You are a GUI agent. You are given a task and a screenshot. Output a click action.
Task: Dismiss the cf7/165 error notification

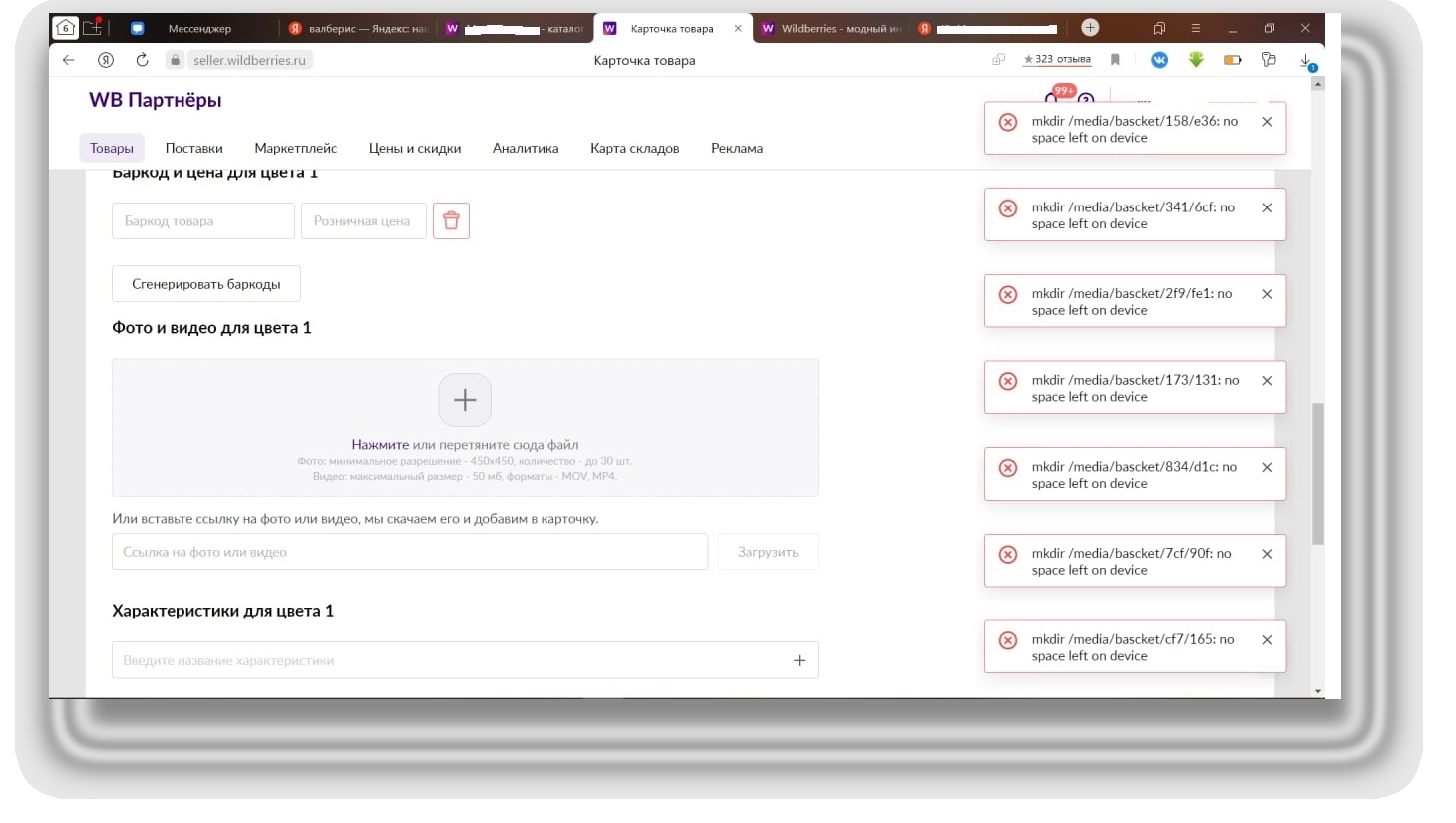pos(1267,640)
